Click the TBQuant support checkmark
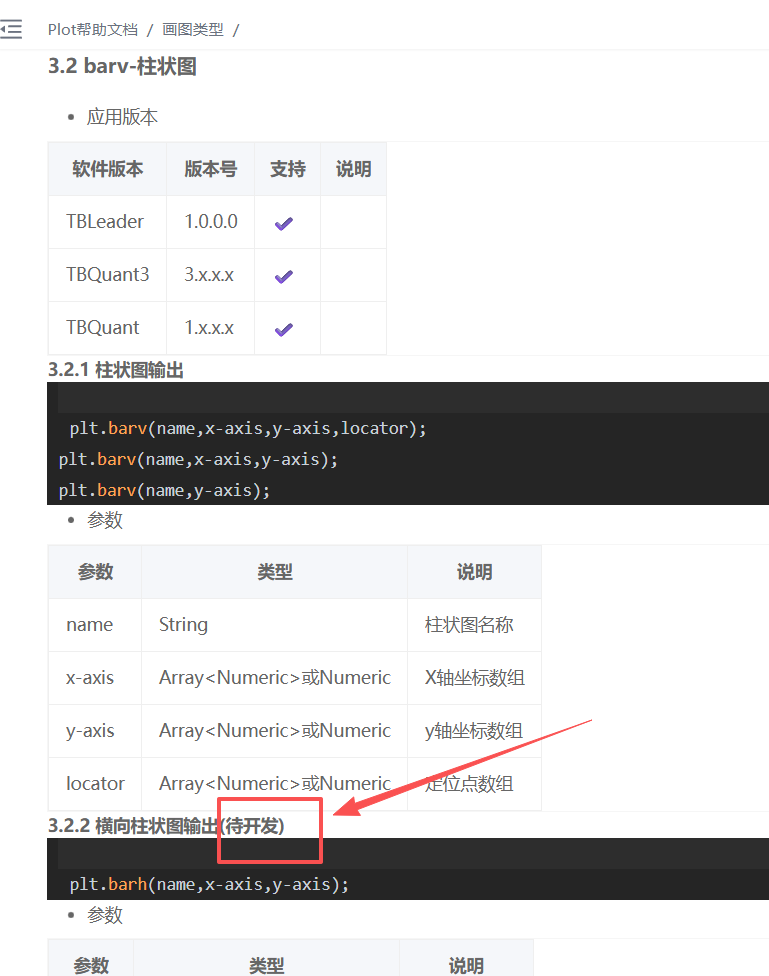This screenshot has height=976, width=769. click(284, 329)
